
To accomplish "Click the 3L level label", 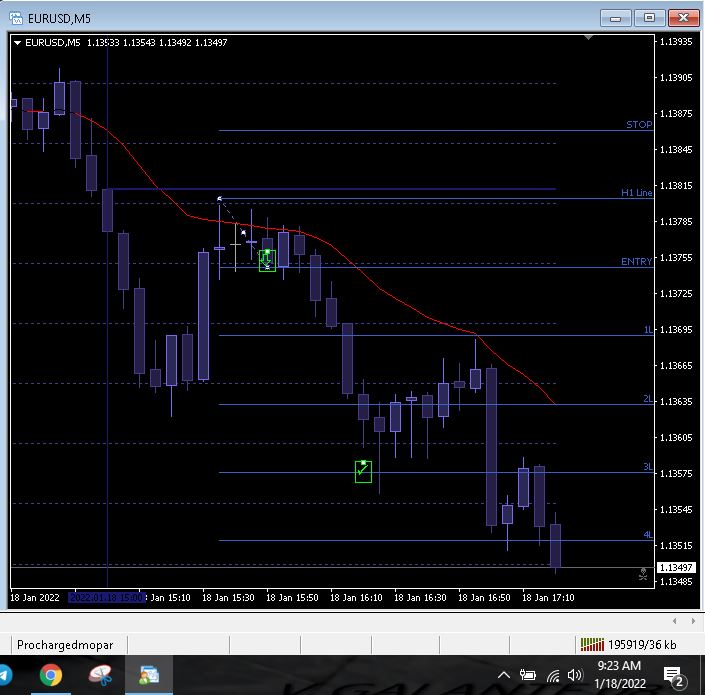I will 647,467.
